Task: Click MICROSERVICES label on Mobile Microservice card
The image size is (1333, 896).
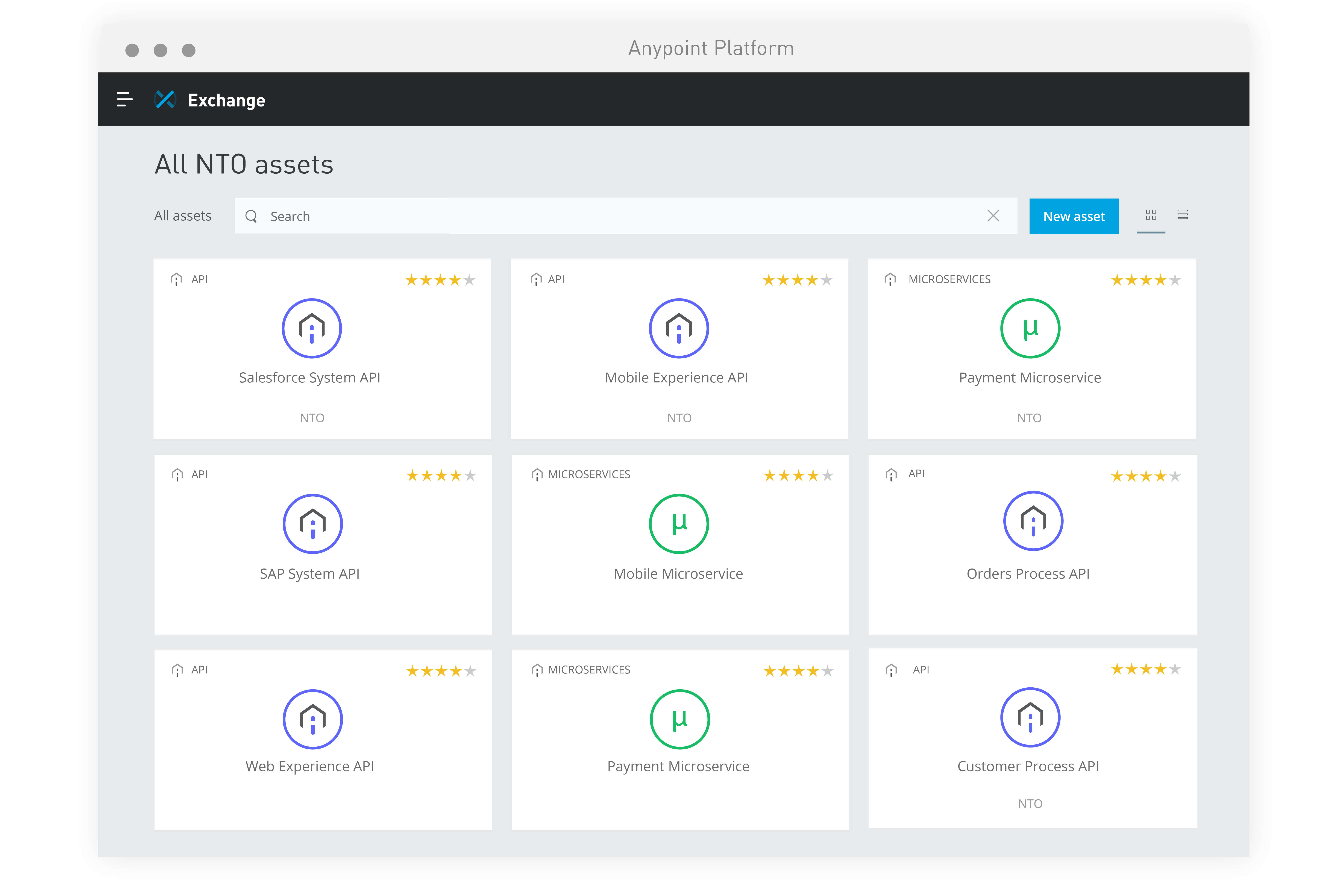Action: click(589, 474)
